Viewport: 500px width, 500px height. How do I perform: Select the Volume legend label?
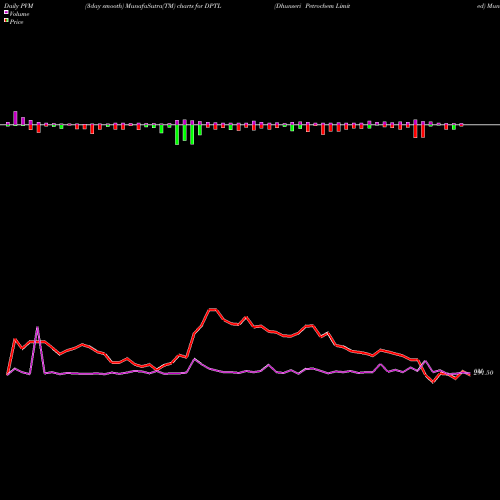(19, 14)
